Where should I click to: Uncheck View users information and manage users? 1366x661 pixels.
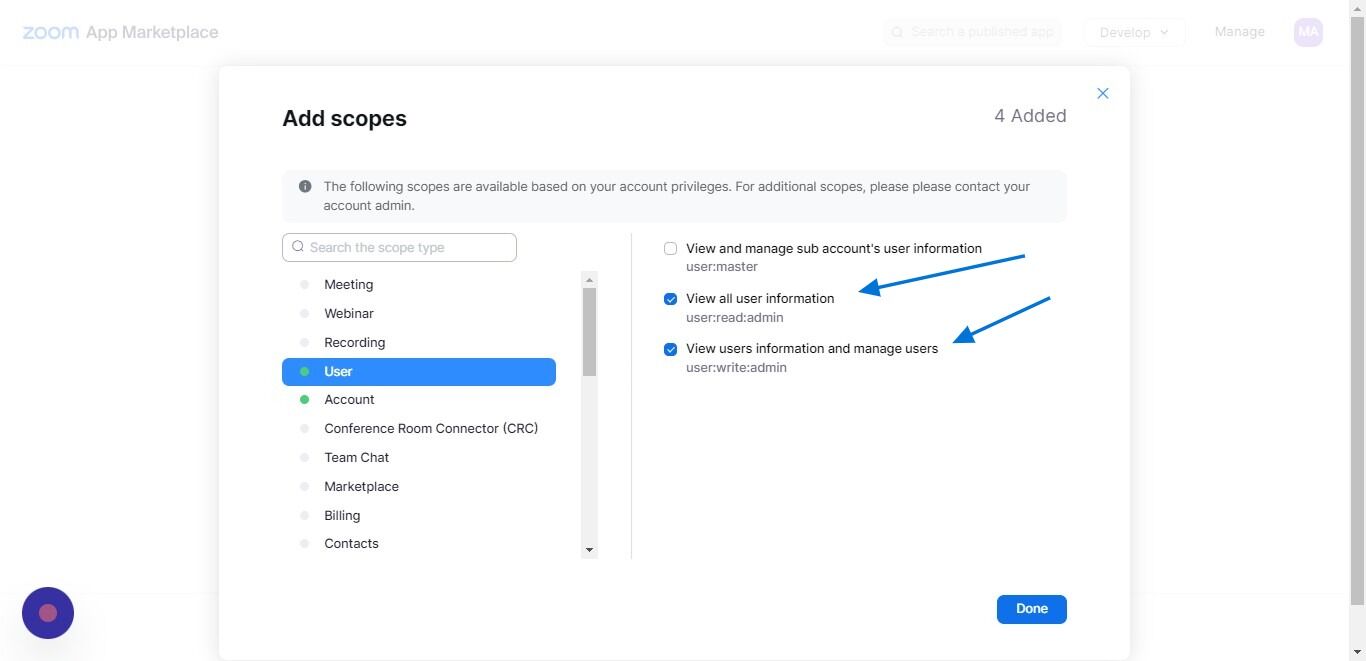coord(671,350)
